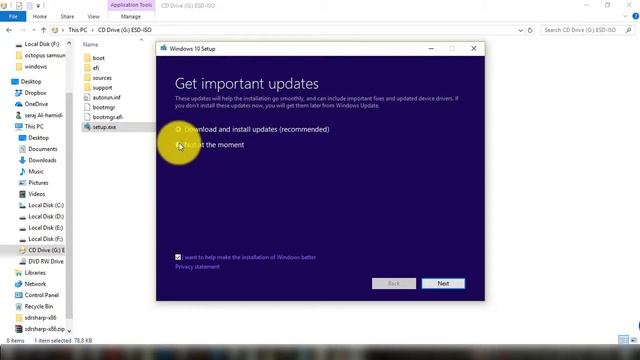Image resolution: width=640 pixels, height=360 pixels.
Task: Select the Application Tools tab header
Action: point(131,5)
